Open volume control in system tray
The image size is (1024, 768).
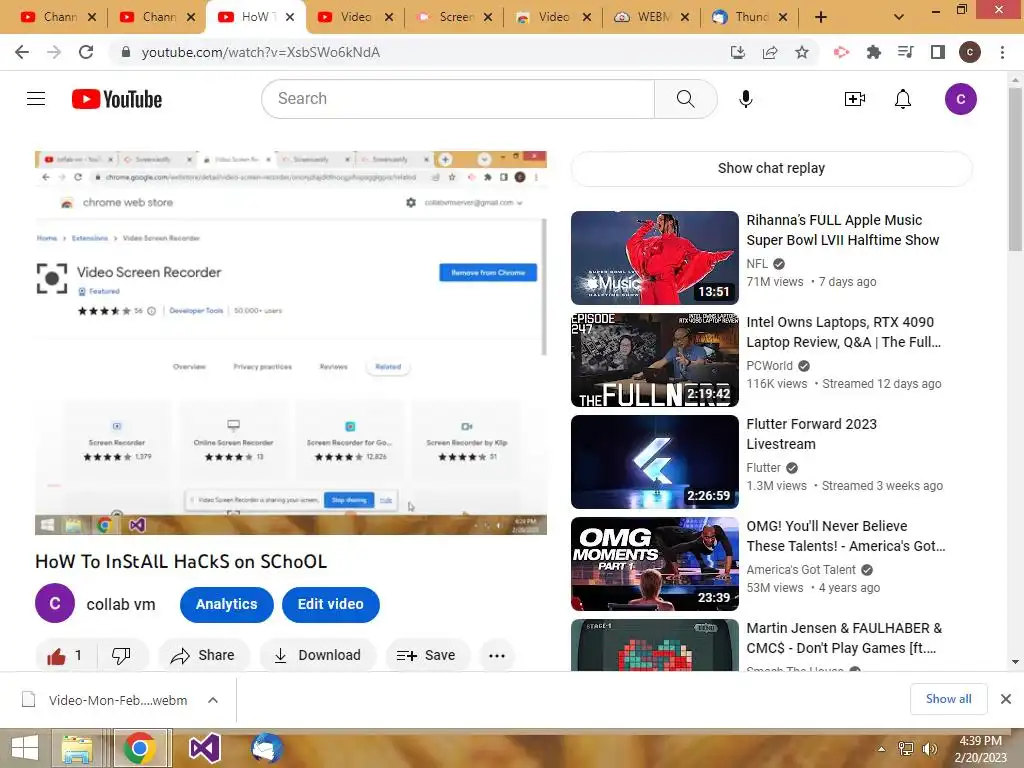929,749
